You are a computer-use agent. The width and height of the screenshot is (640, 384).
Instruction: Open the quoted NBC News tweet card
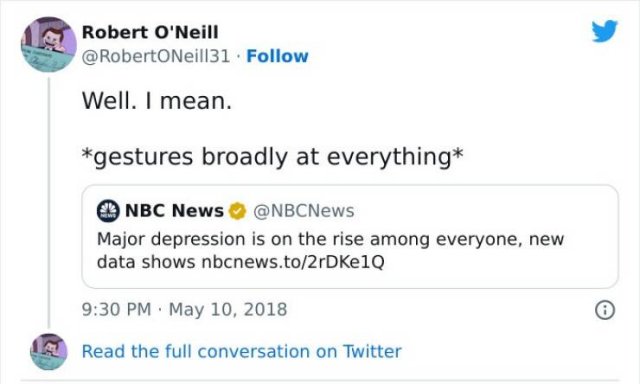[350, 237]
